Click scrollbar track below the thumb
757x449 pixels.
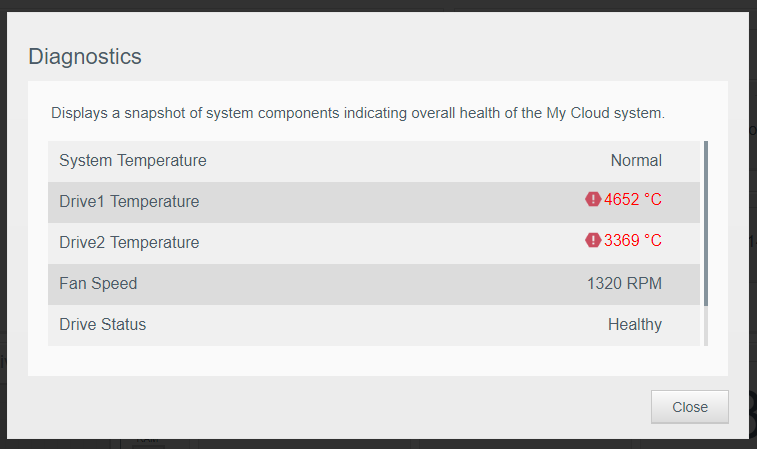706,326
